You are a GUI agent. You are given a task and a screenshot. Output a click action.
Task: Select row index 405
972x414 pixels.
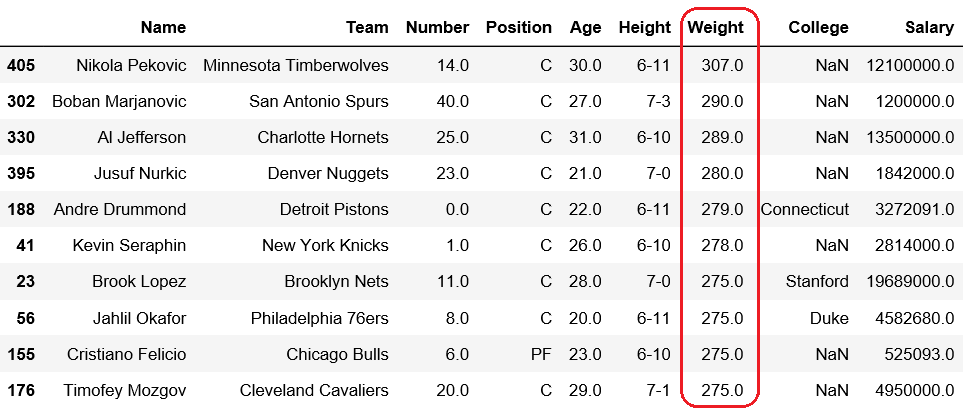(x=21, y=65)
